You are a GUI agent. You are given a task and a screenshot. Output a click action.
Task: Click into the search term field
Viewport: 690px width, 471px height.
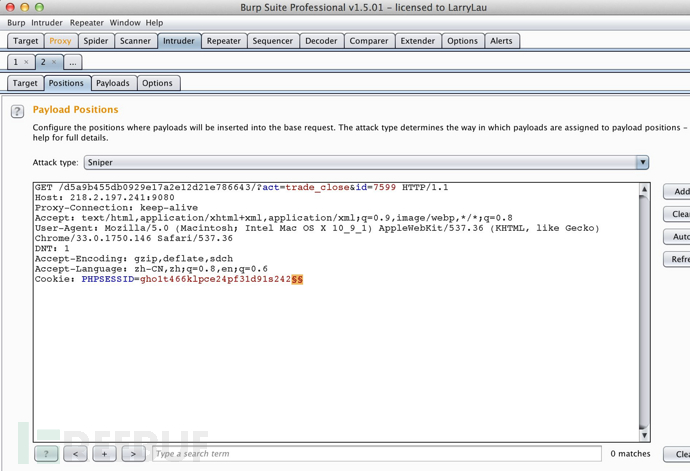tap(377, 454)
